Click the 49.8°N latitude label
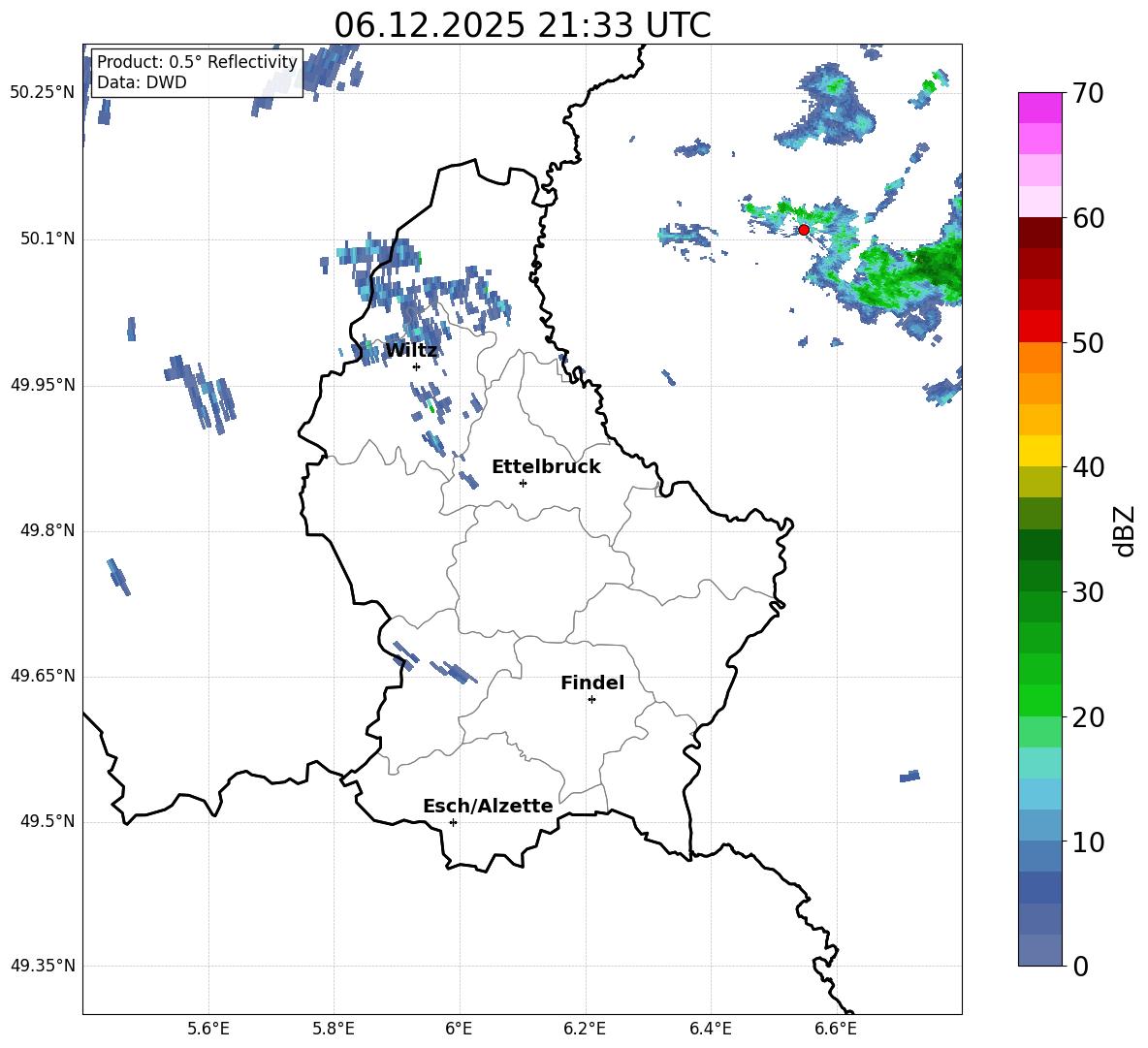The height and width of the screenshot is (1048, 1148). (48, 530)
